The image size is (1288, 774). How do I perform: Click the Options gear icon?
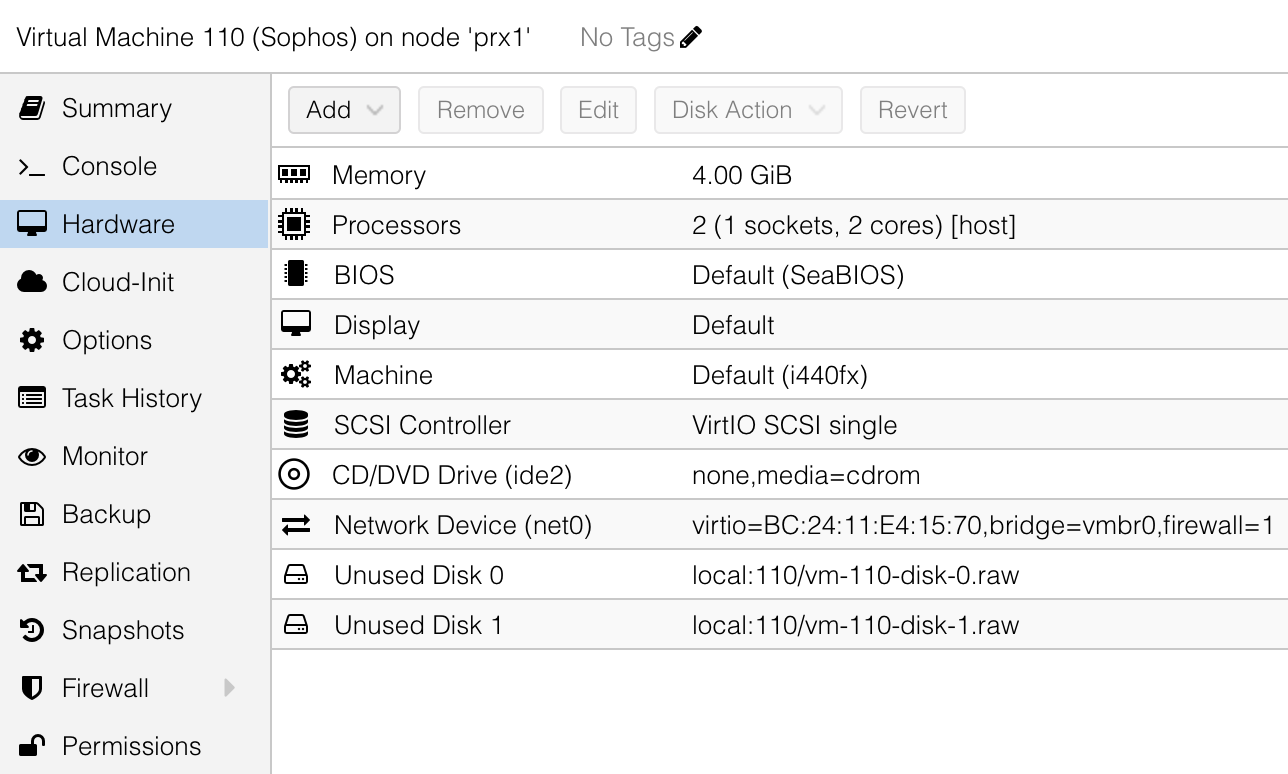(x=32, y=340)
